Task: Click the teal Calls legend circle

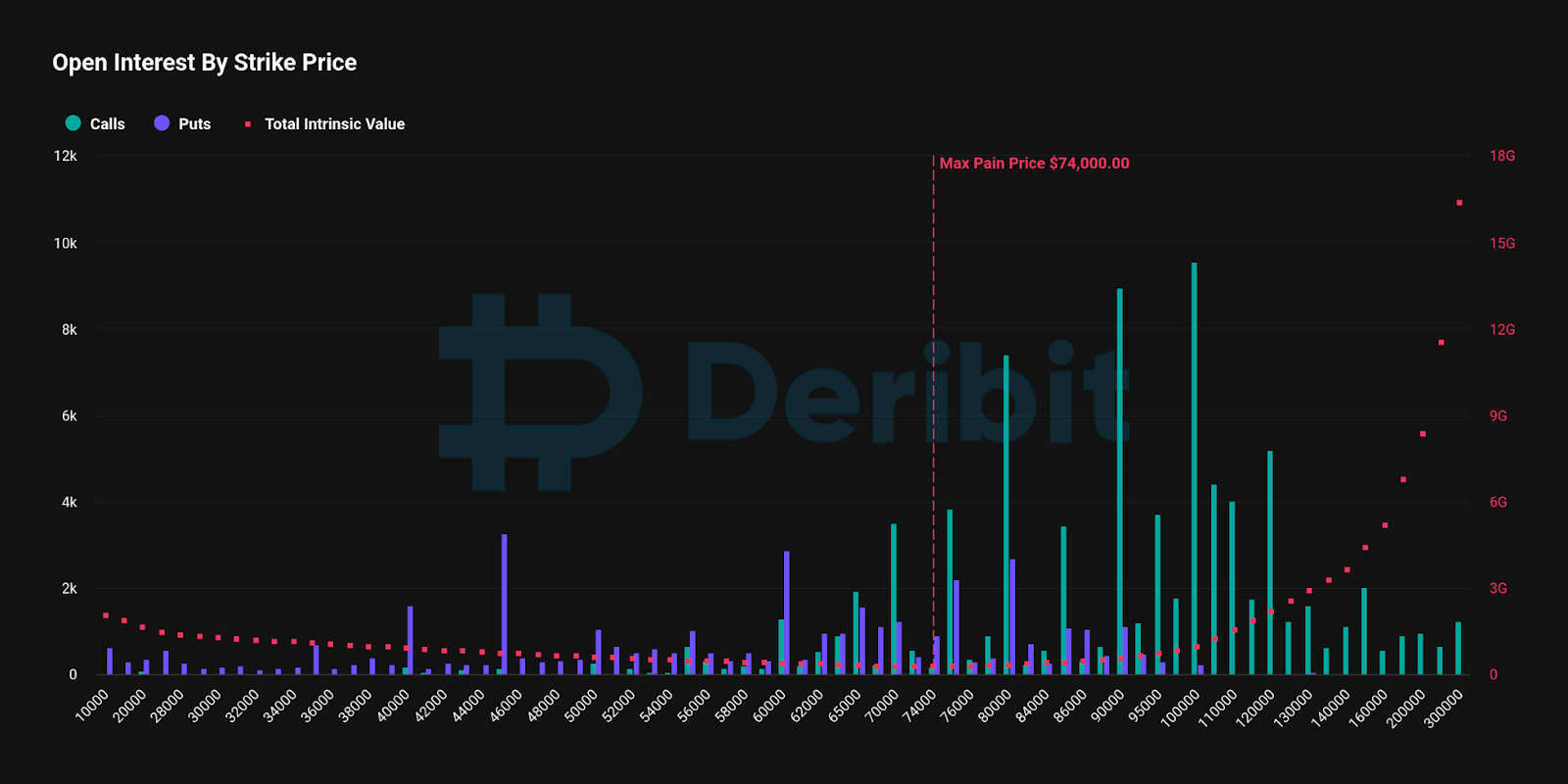Action: click(x=73, y=123)
